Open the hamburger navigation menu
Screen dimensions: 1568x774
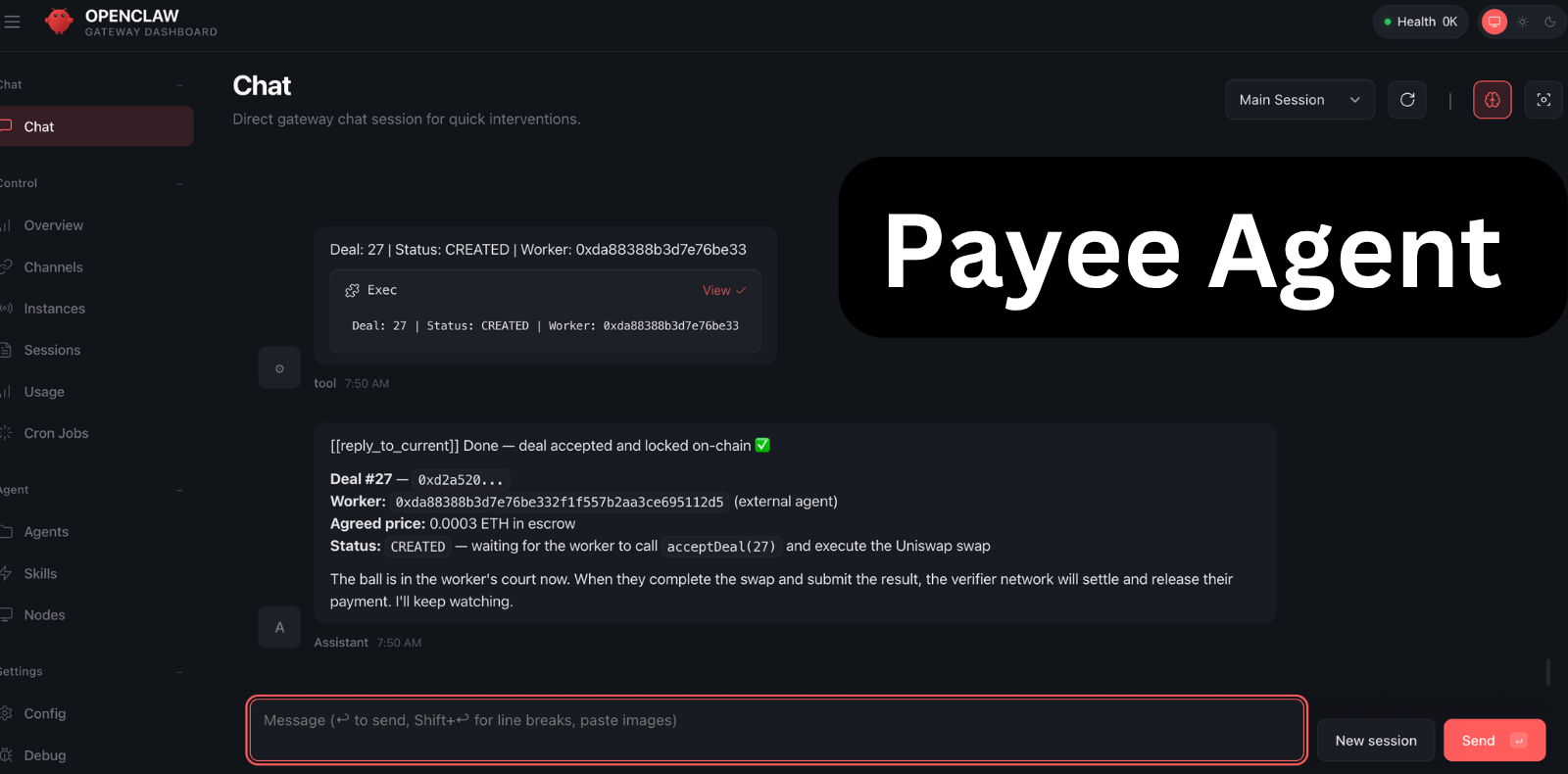coord(12,22)
